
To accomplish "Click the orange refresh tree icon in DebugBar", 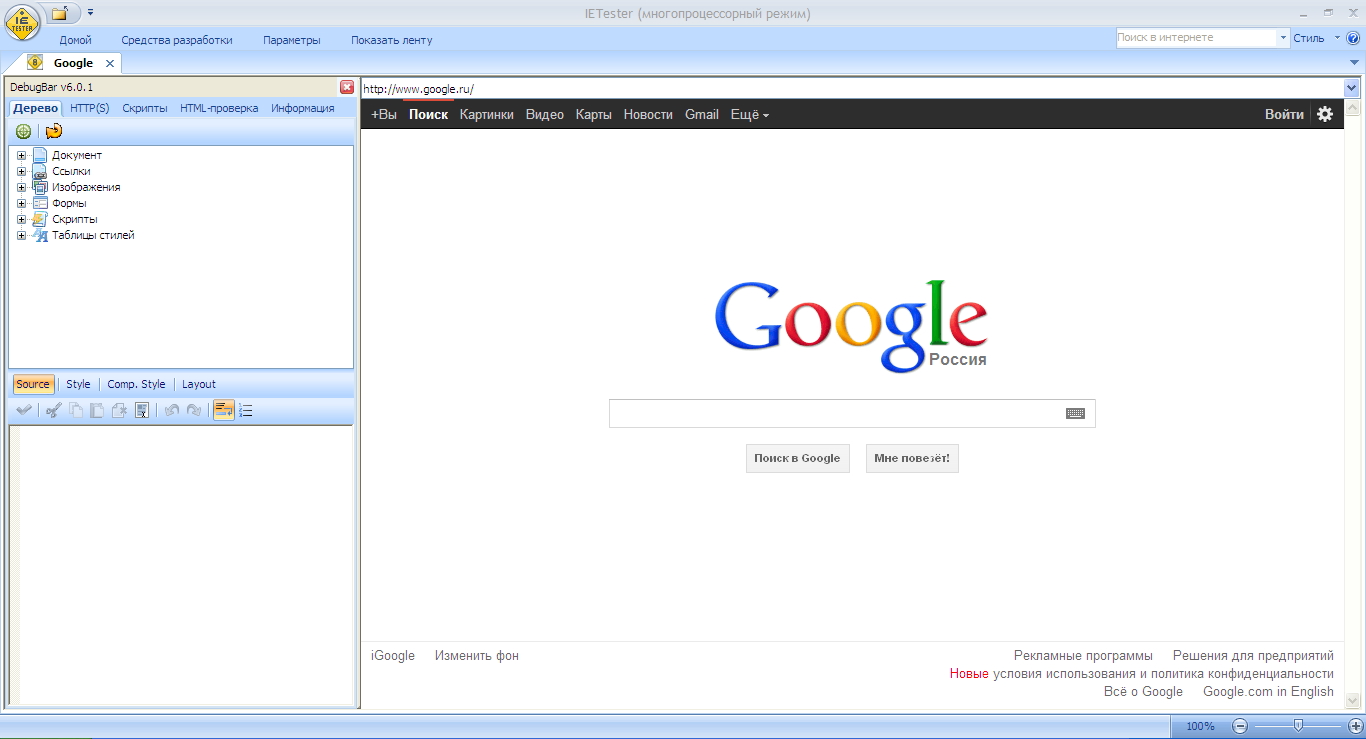I will [x=54, y=131].
